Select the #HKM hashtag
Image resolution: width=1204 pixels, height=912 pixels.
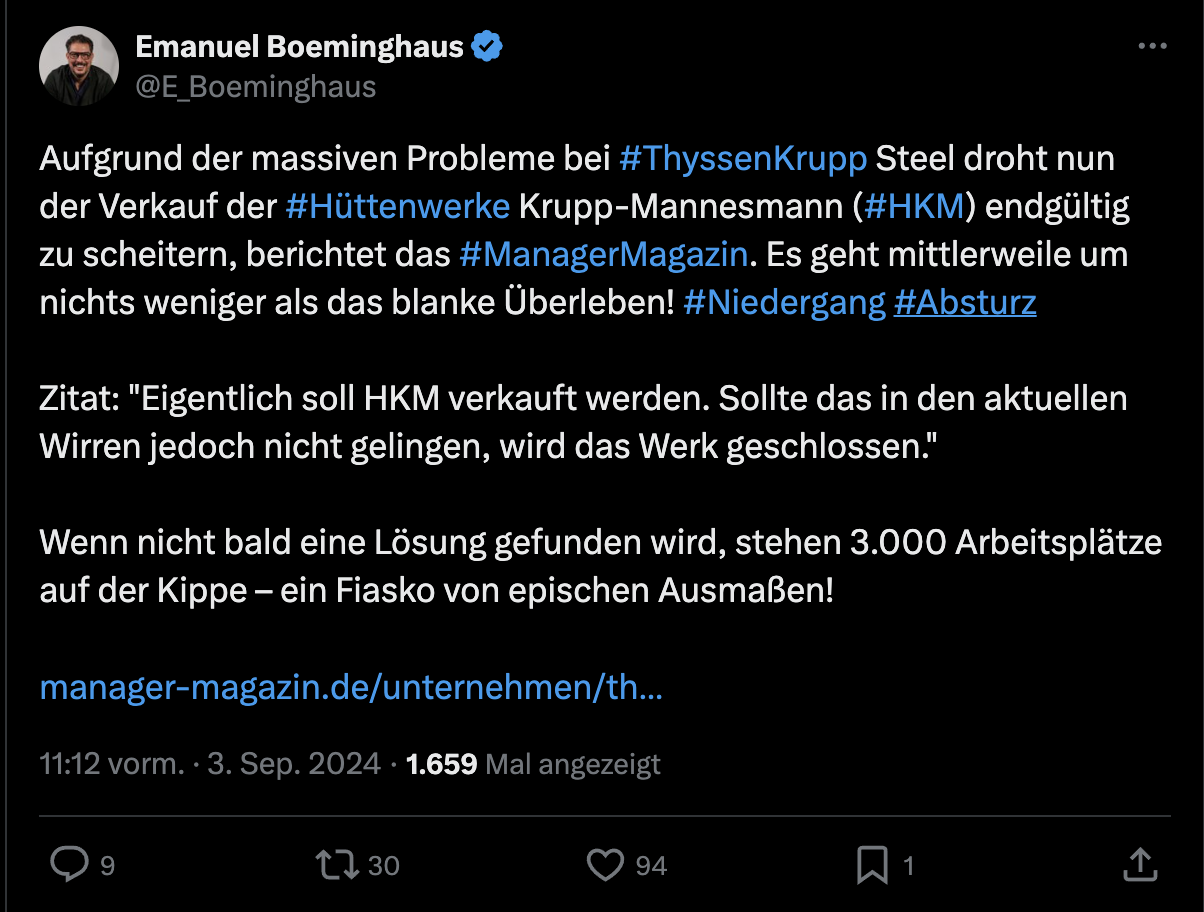click(916, 206)
